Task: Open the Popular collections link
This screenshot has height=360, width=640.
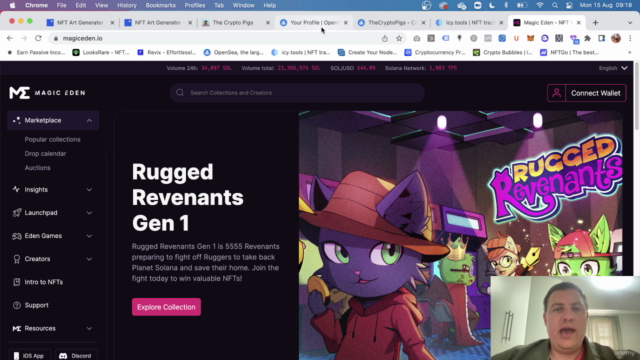Action: (x=52, y=140)
